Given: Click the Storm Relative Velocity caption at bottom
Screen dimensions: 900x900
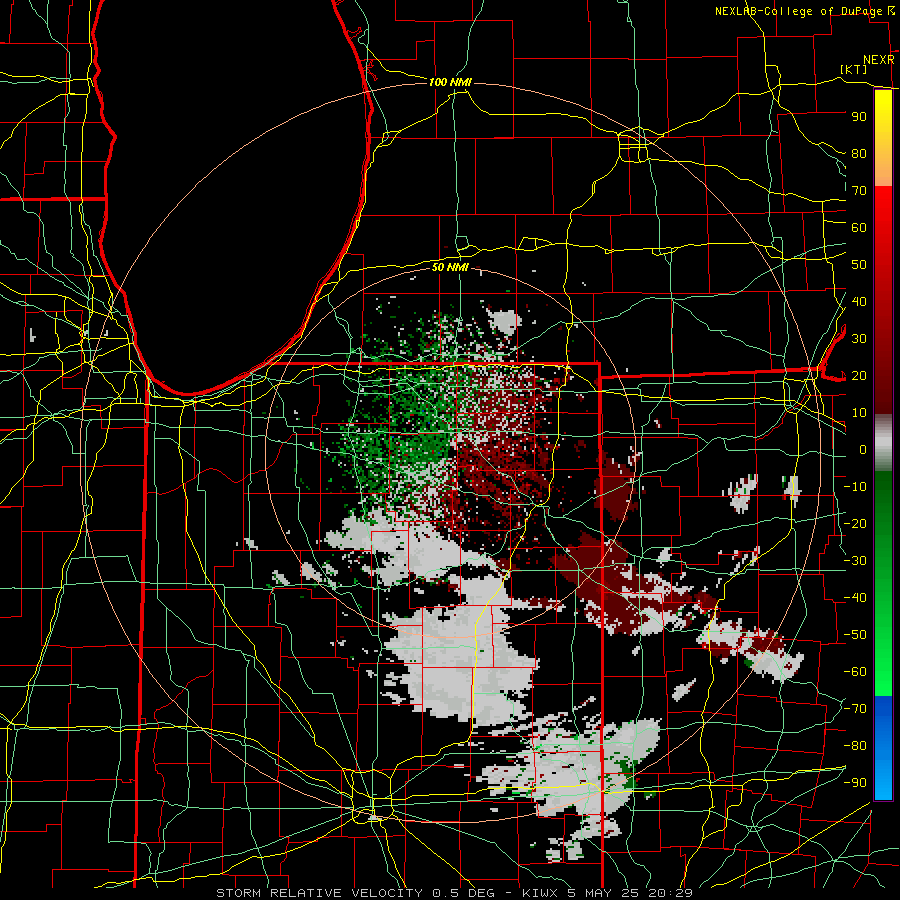Looking at the screenshot, I should tap(454, 893).
